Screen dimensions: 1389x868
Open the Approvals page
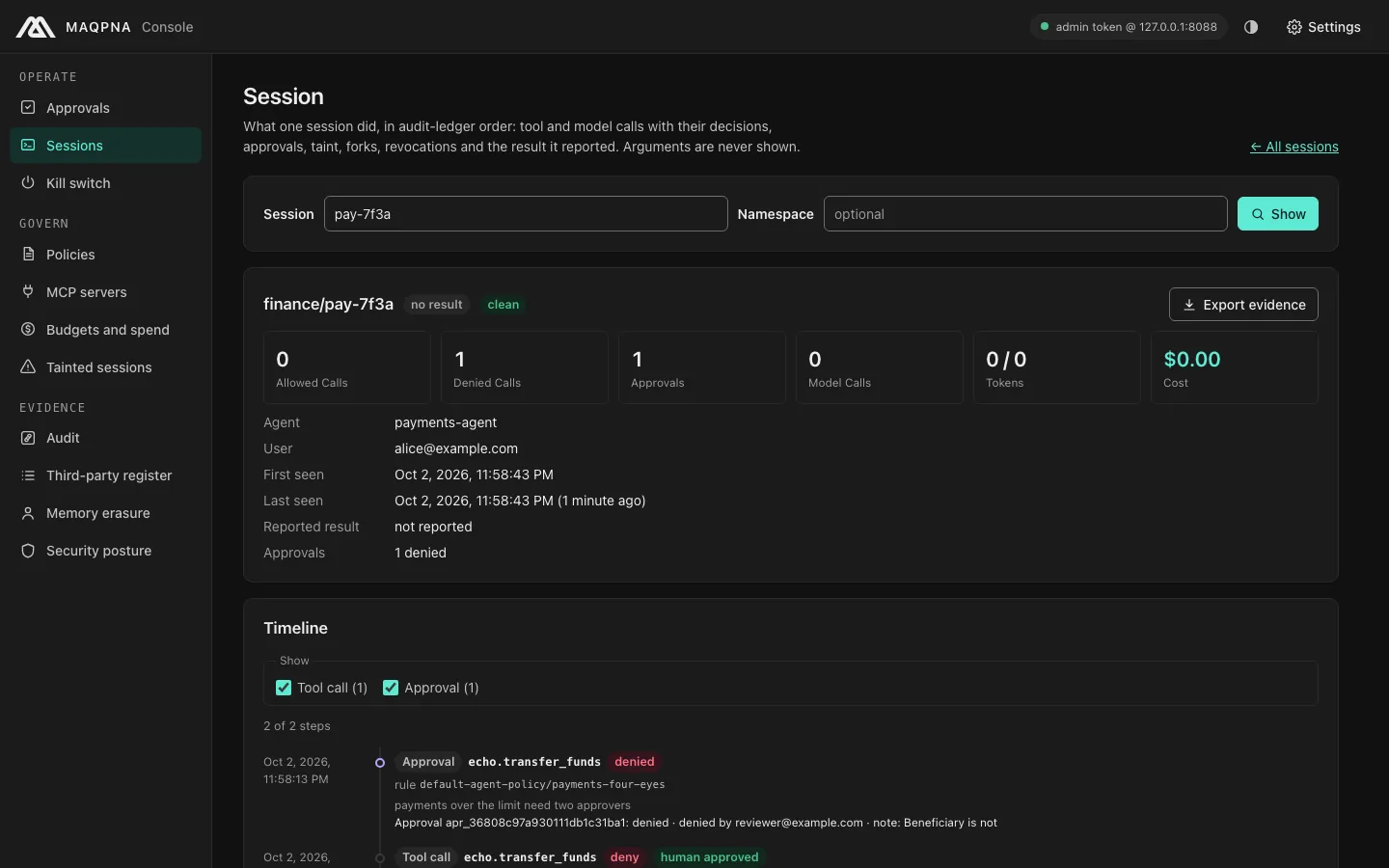(x=106, y=108)
